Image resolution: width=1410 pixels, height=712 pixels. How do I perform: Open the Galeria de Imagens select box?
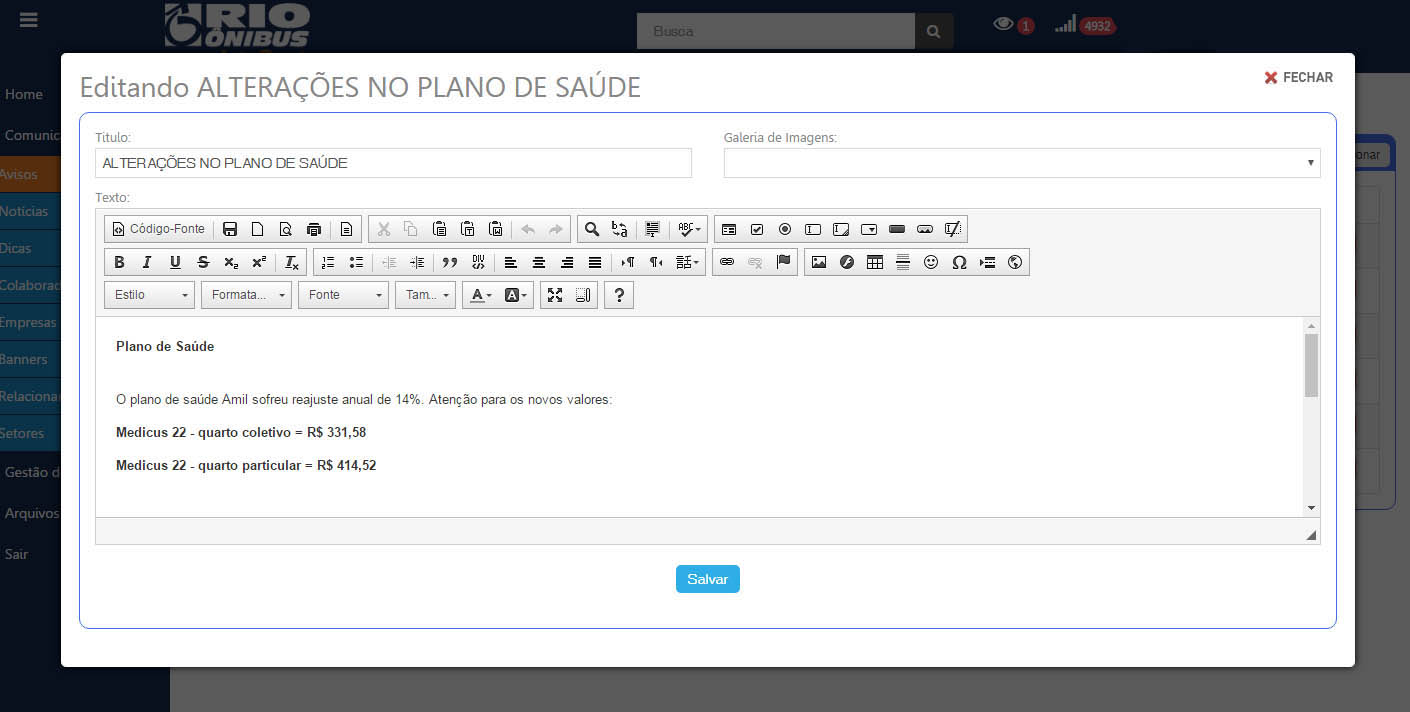pyautogui.click(x=1021, y=163)
